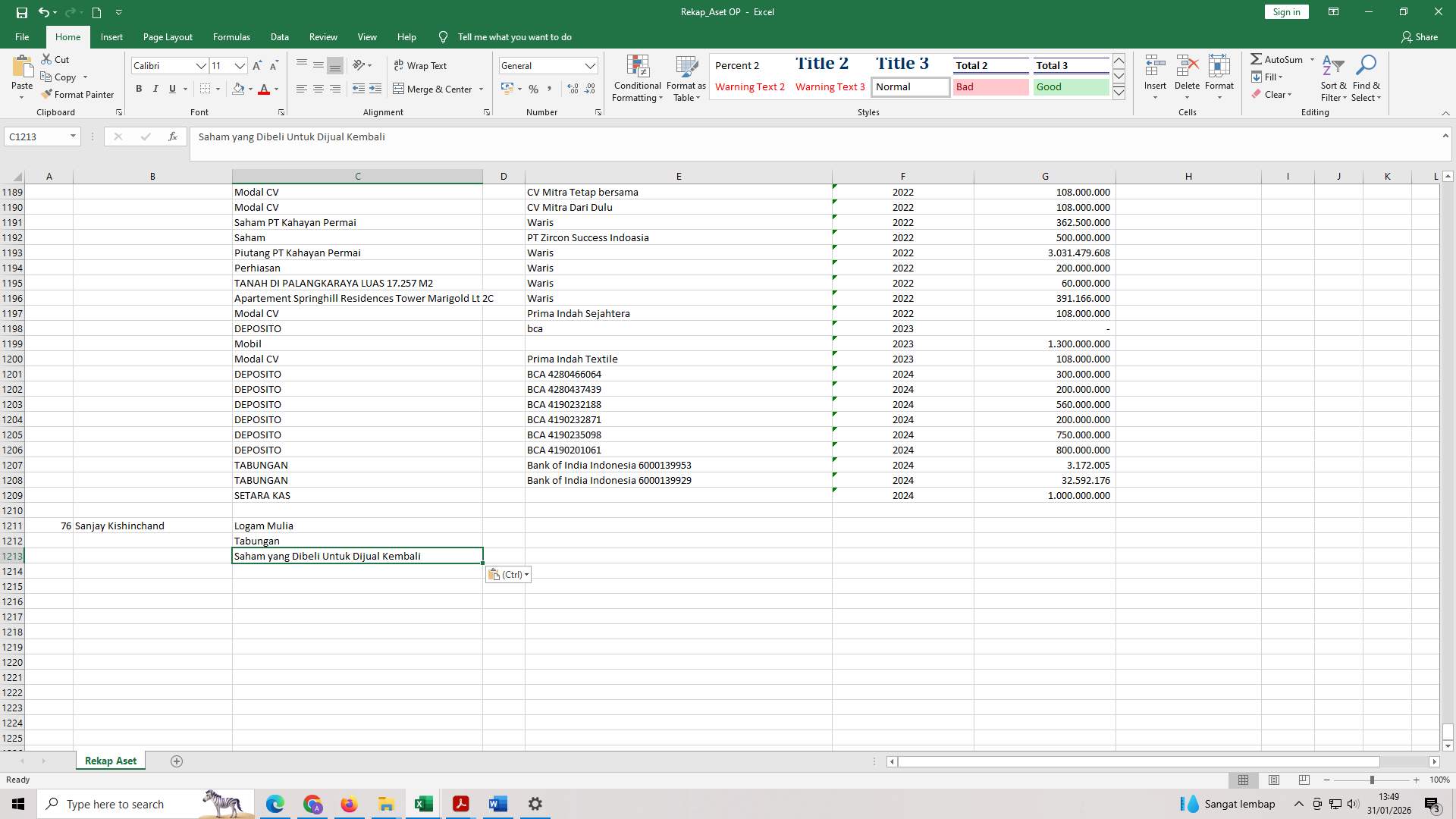Open the Font Size dropdown
Screen dimensions: 1456x819
[239, 66]
